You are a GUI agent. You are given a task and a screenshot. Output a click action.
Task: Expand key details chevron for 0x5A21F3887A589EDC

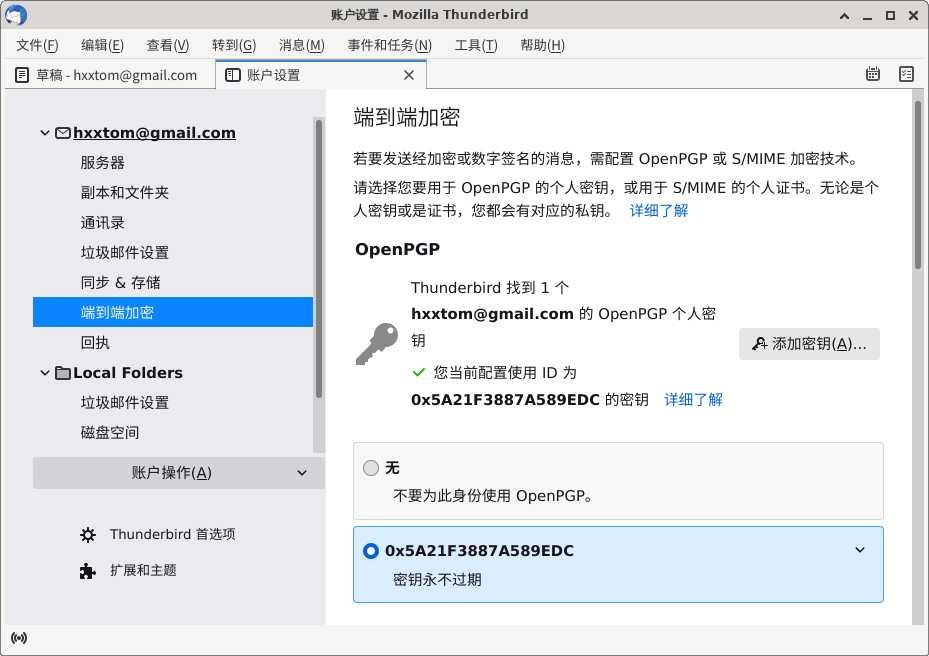[860, 550]
